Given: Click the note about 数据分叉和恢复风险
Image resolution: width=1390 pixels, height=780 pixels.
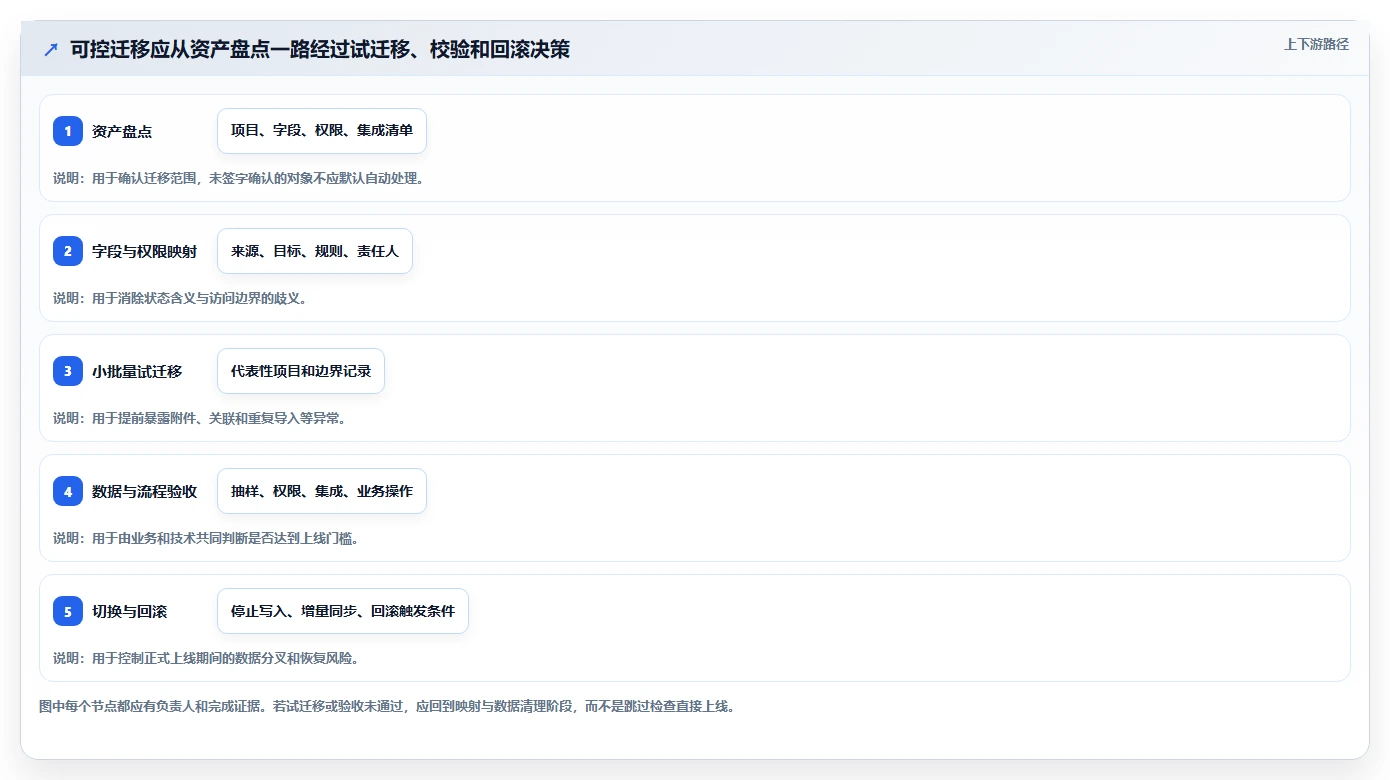Looking at the screenshot, I should coord(206,658).
